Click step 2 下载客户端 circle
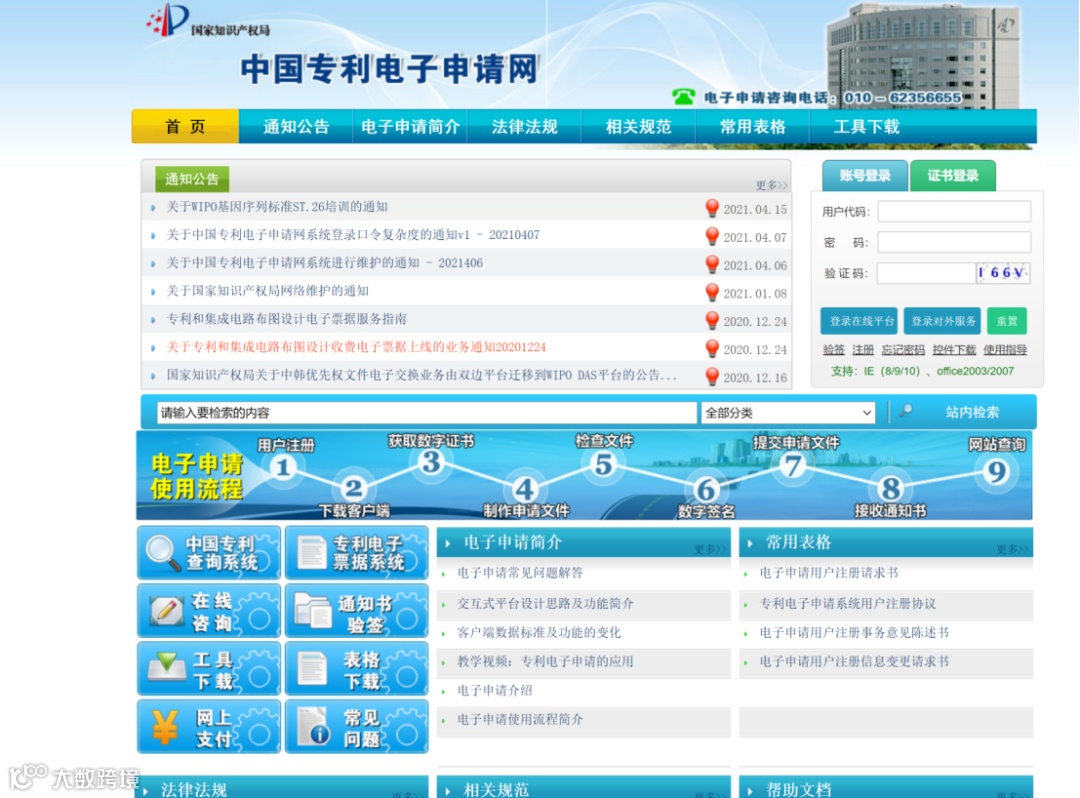 (353, 488)
